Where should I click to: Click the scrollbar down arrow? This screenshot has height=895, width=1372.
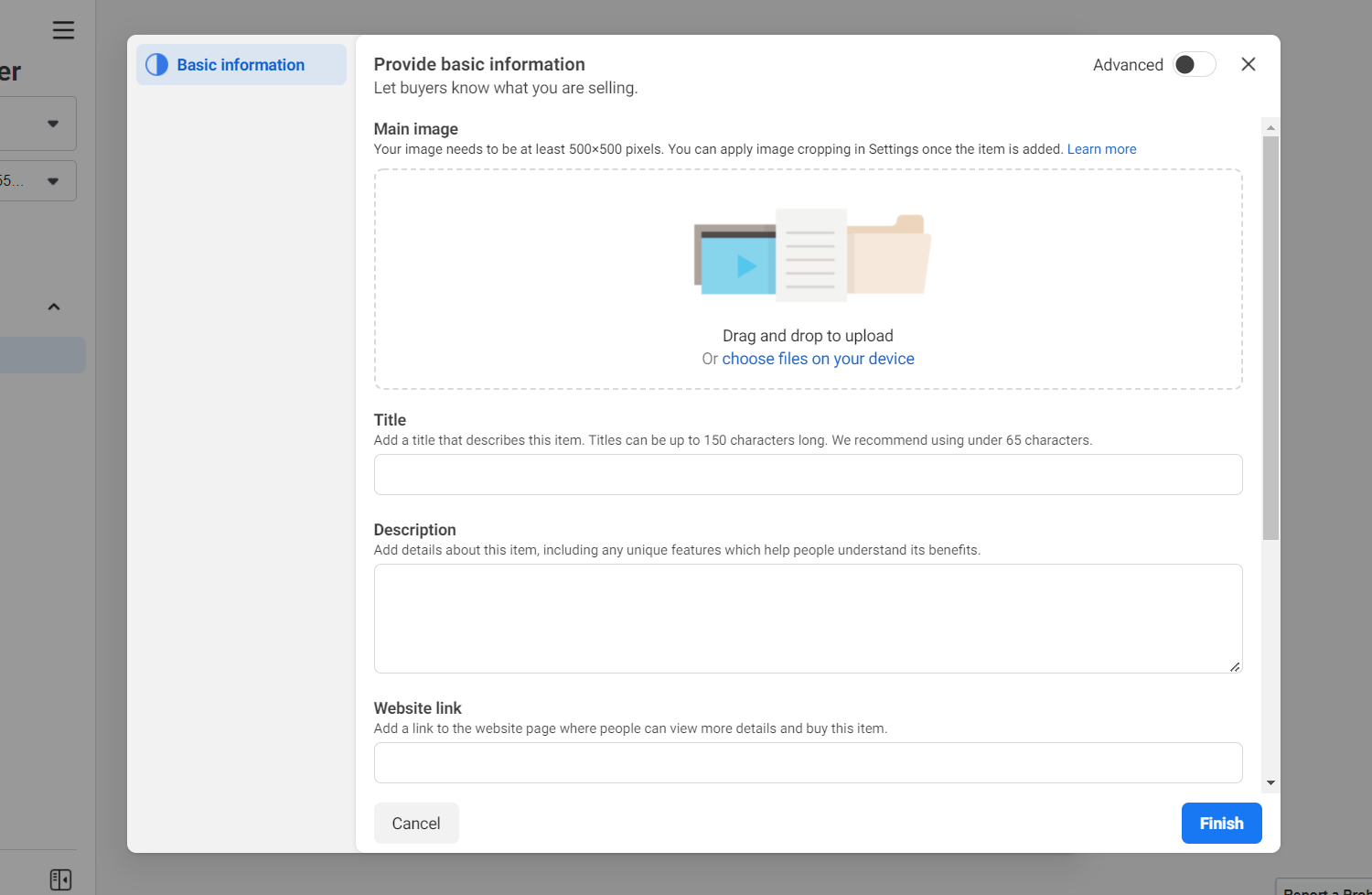(1270, 782)
